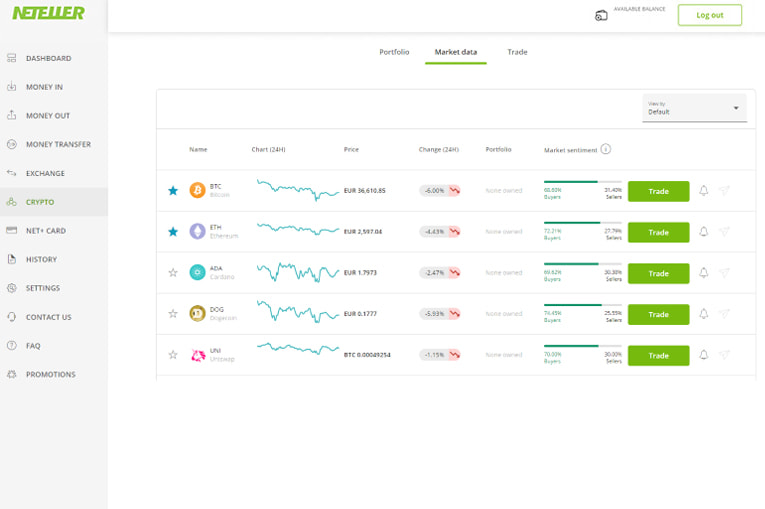Click the Uniswap unicorn icon
Screen dimensions: 765x509
coord(198,355)
